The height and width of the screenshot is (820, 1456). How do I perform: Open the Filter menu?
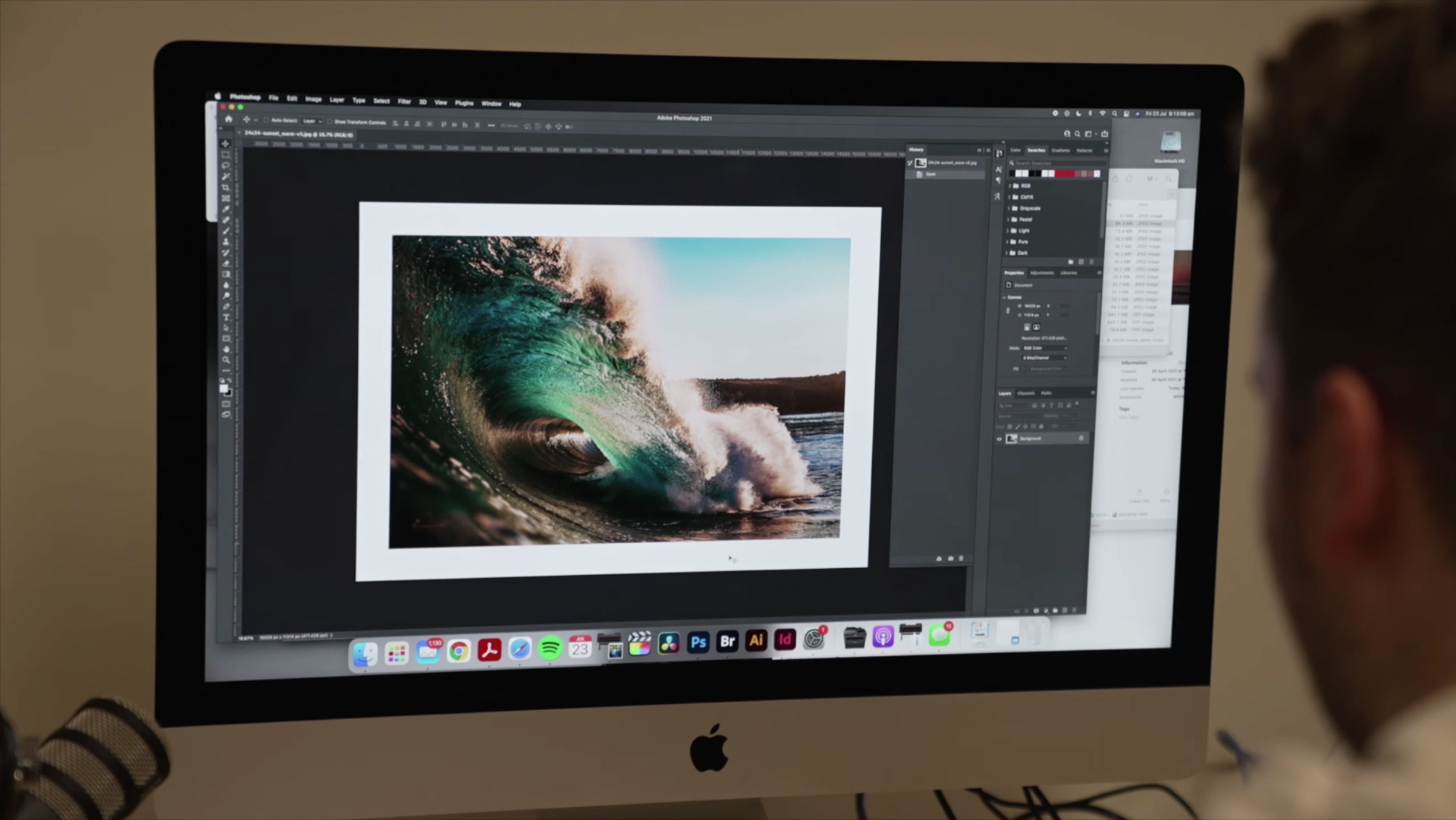[404, 101]
